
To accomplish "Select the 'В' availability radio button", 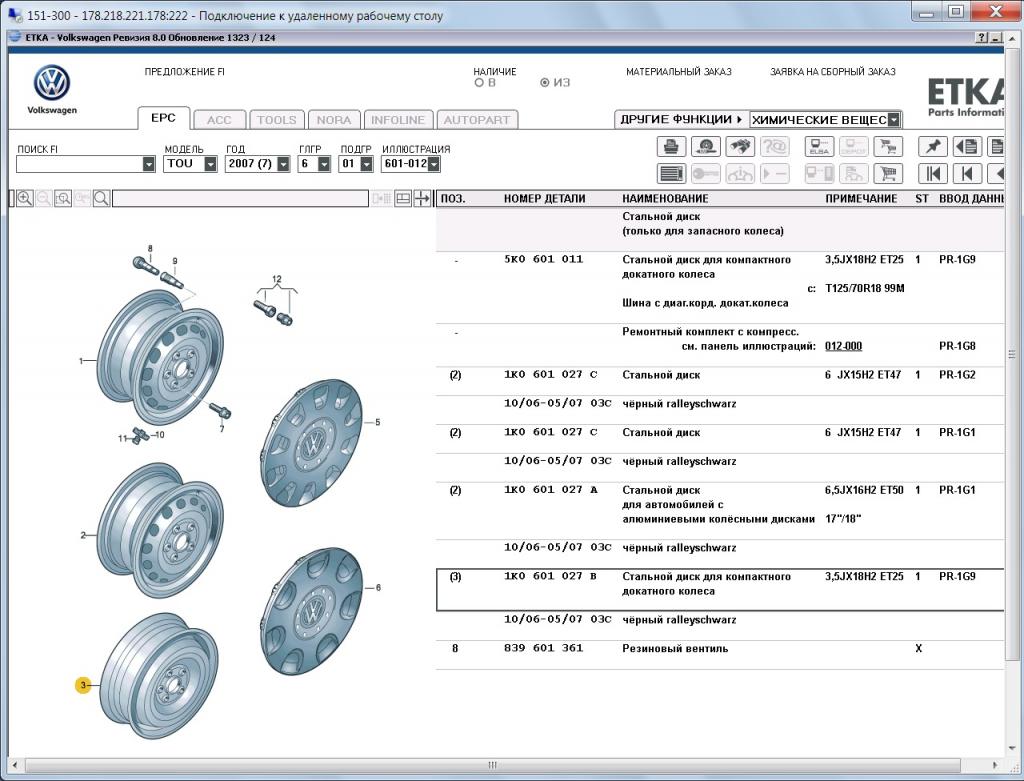I will tap(479, 83).
